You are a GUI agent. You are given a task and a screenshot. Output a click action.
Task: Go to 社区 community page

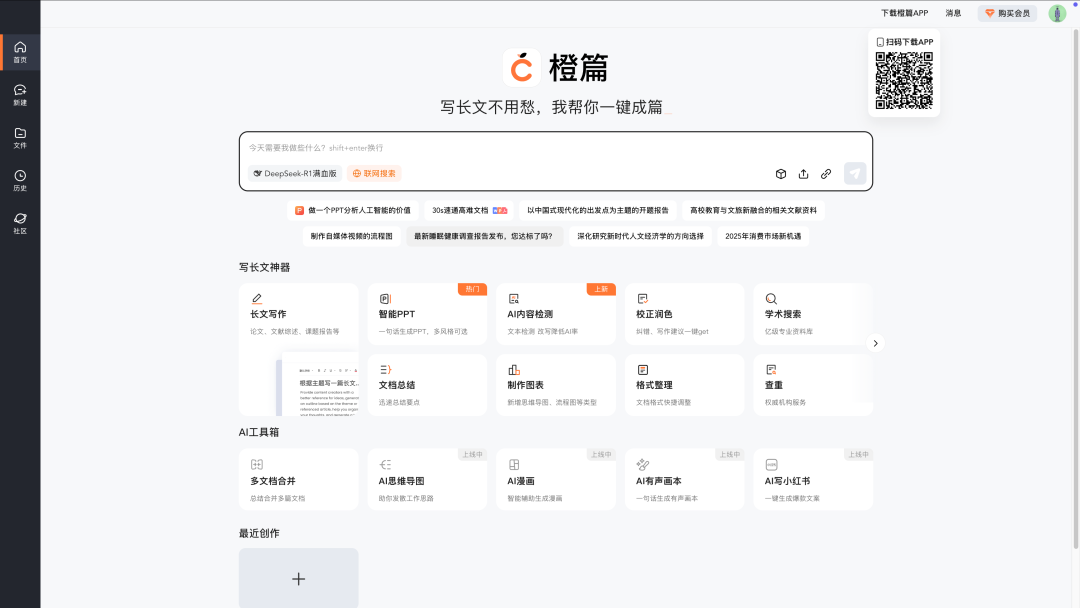pyautogui.click(x=20, y=223)
